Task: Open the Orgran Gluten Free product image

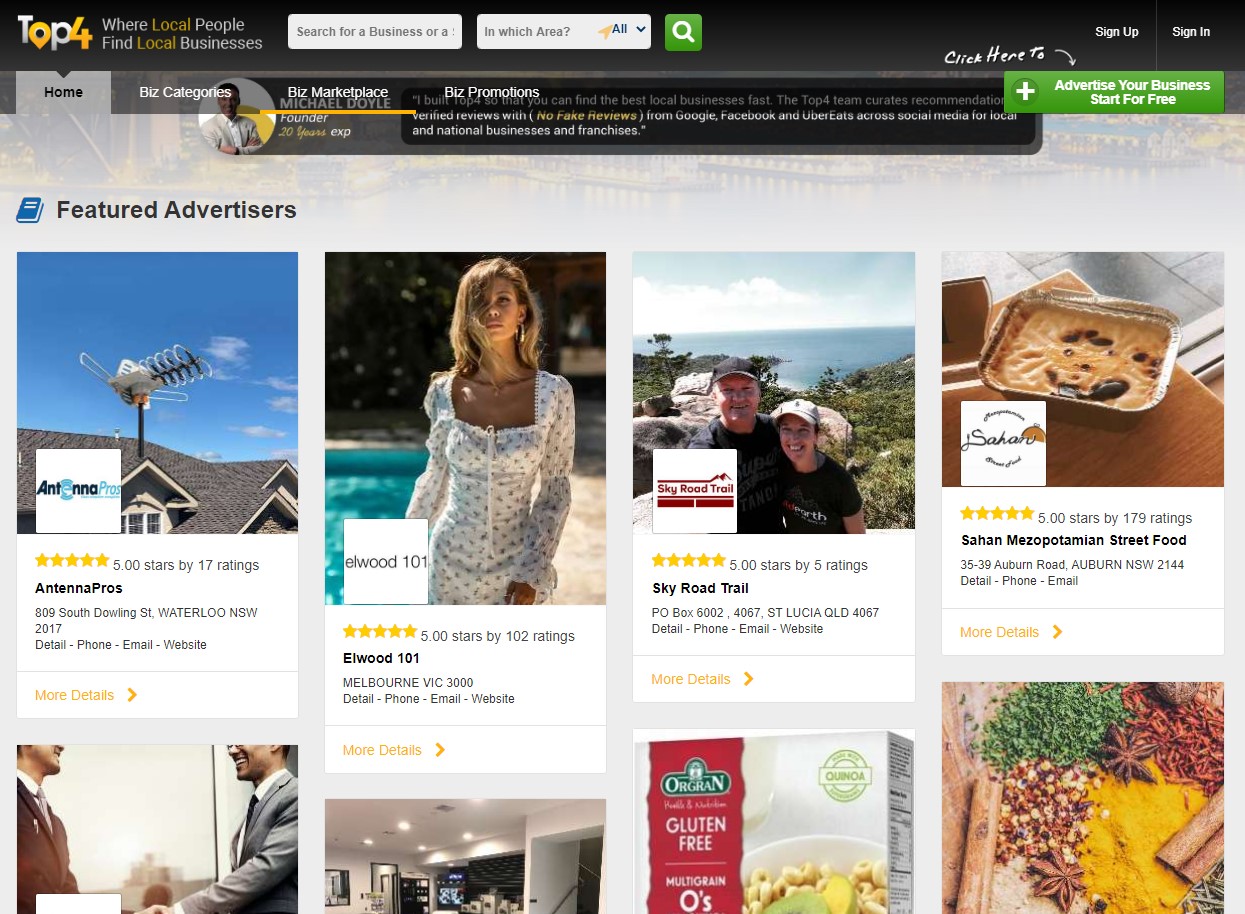Action: pyautogui.click(x=773, y=821)
